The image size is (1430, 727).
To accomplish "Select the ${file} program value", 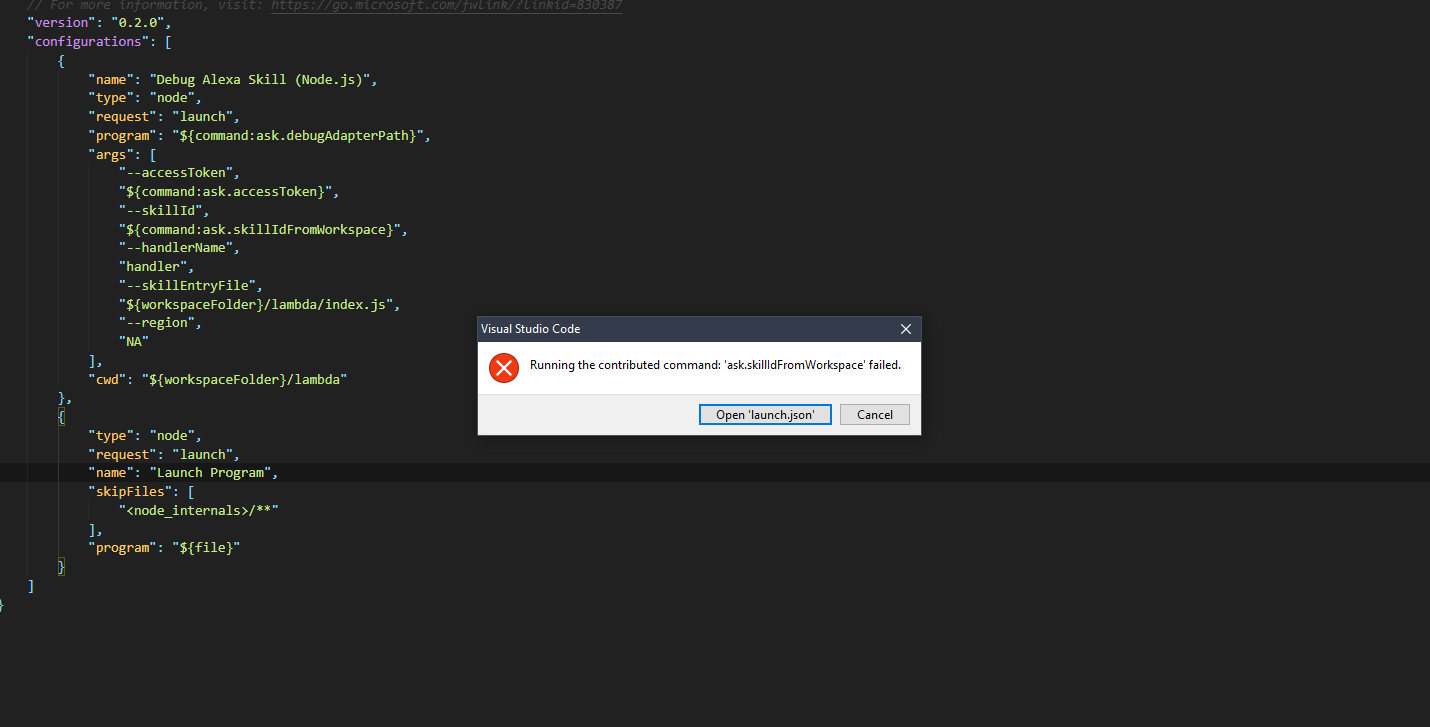I will coord(207,547).
